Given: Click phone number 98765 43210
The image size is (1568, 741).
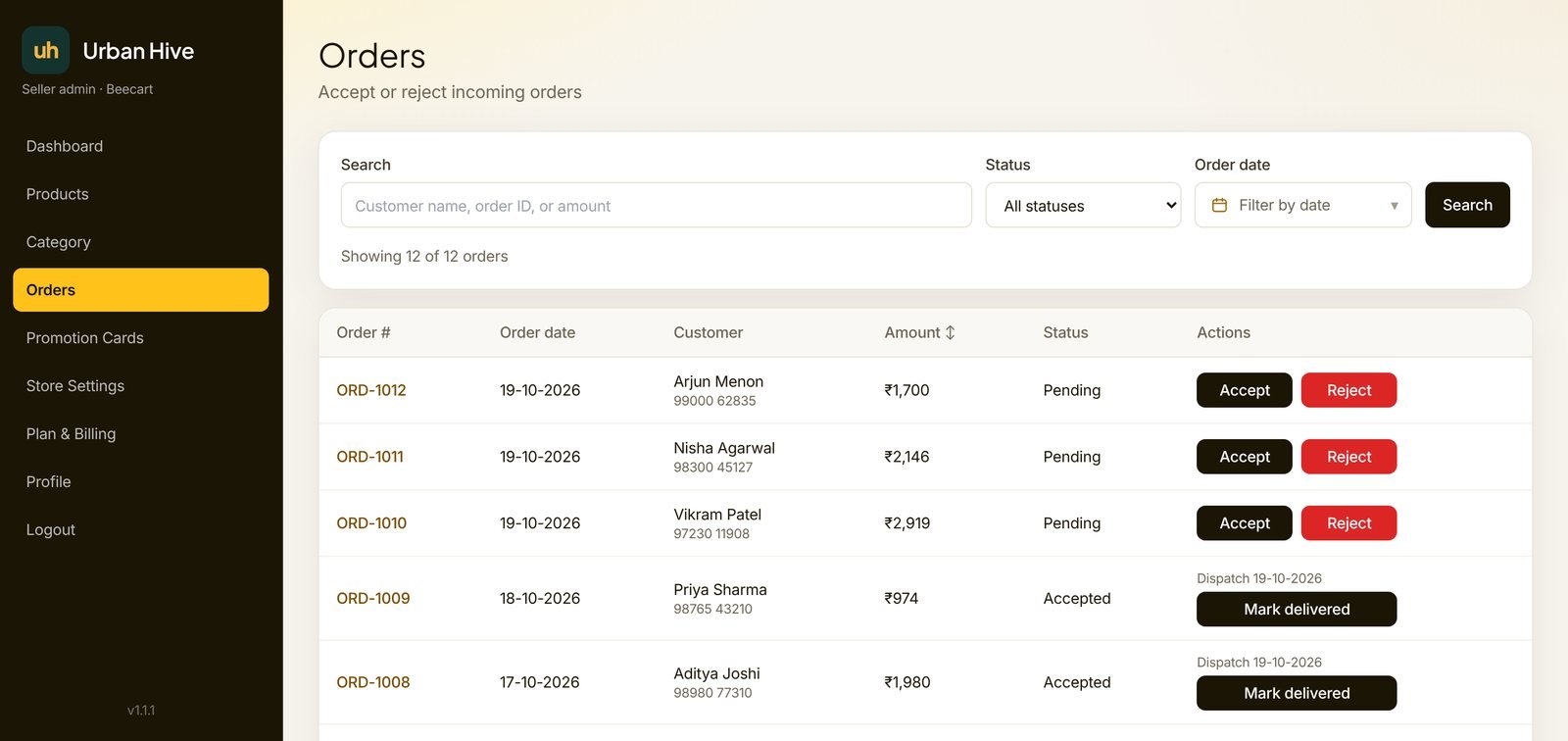Looking at the screenshot, I should (x=712, y=609).
